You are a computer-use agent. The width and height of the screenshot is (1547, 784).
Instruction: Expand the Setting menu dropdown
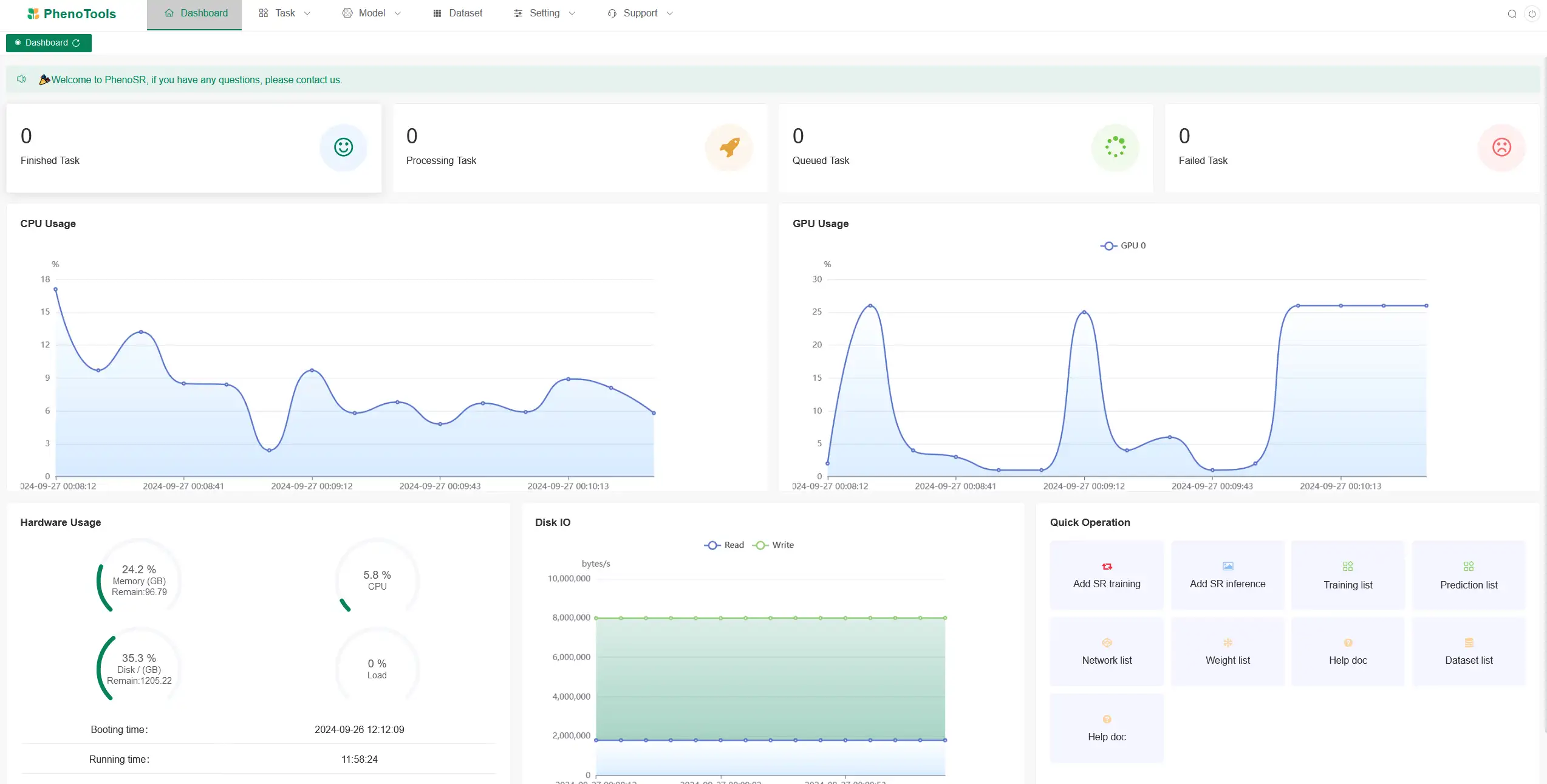coord(544,13)
